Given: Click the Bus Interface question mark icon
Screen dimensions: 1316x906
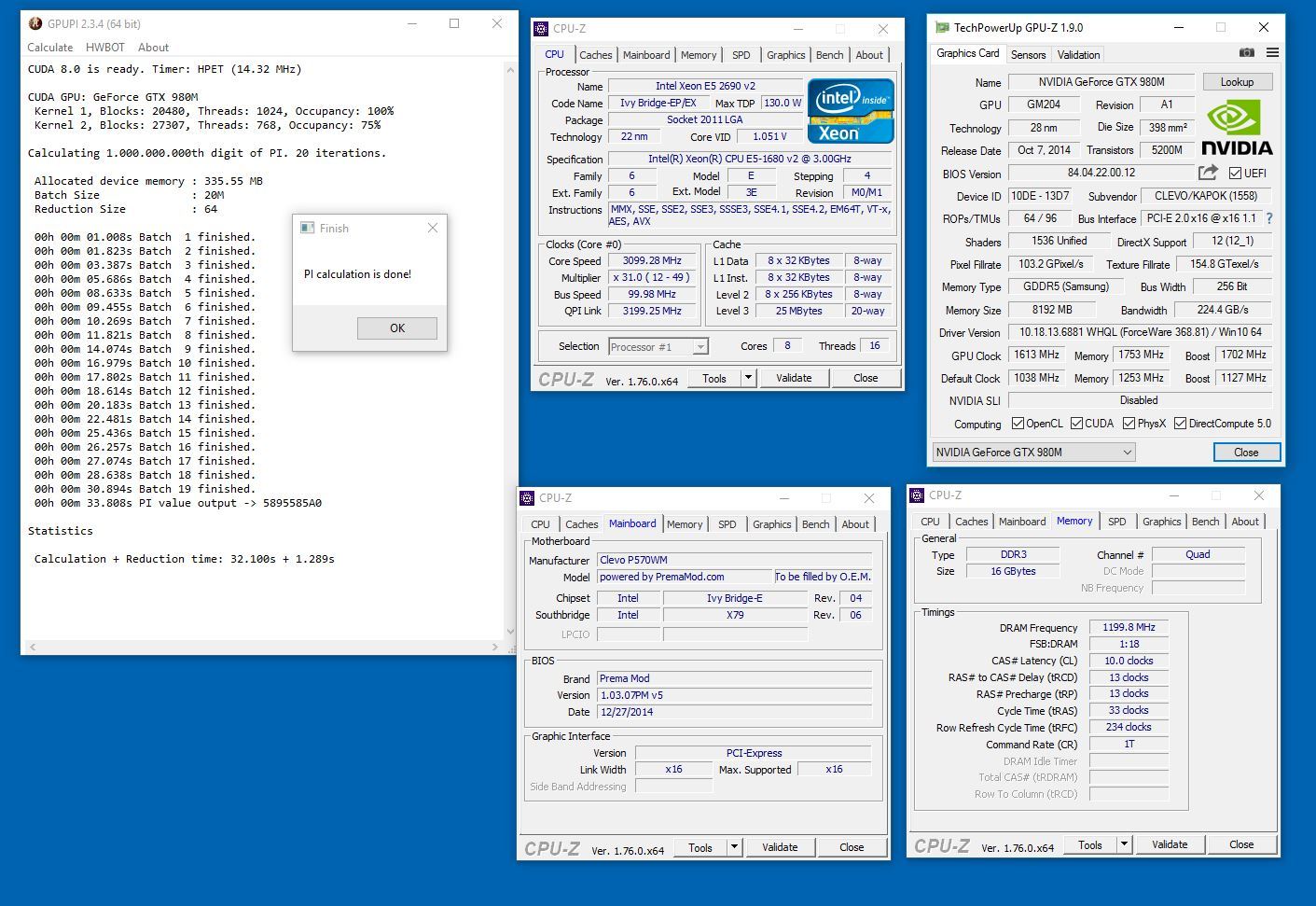Looking at the screenshot, I should (1268, 218).
